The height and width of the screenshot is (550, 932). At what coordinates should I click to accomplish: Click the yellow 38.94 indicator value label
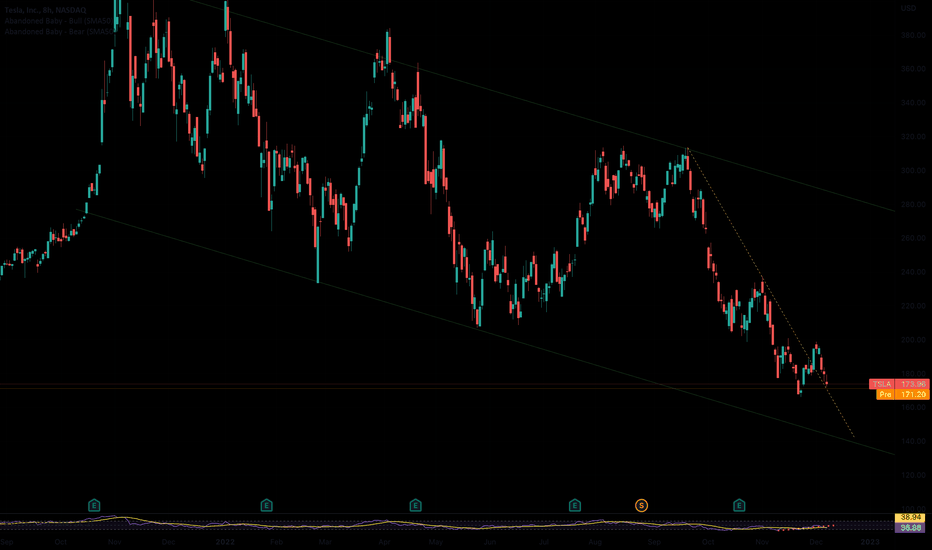910,518
